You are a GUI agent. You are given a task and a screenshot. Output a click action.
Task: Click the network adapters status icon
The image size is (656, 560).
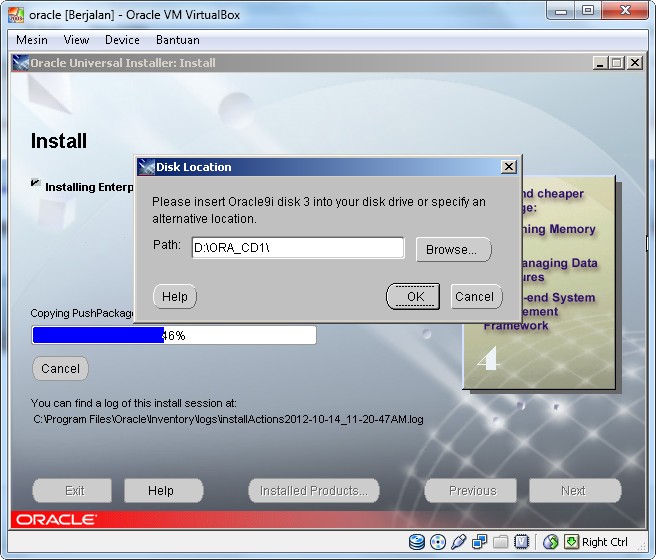tap(479, 542)
